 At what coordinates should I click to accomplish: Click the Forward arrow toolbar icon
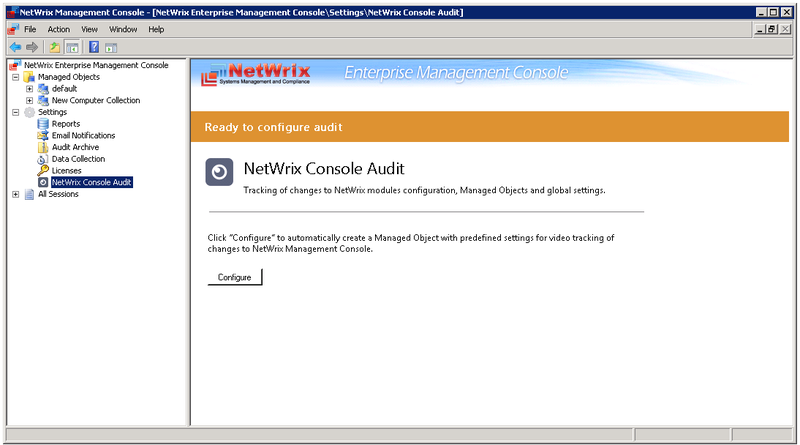point(32,47)
